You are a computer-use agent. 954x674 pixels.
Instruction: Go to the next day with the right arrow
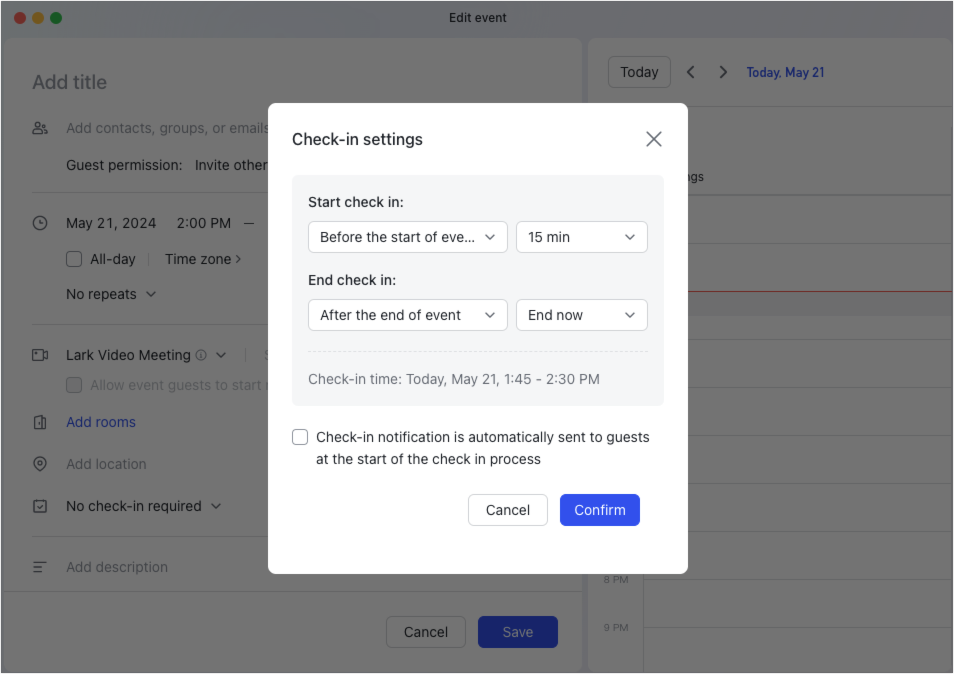722,71
